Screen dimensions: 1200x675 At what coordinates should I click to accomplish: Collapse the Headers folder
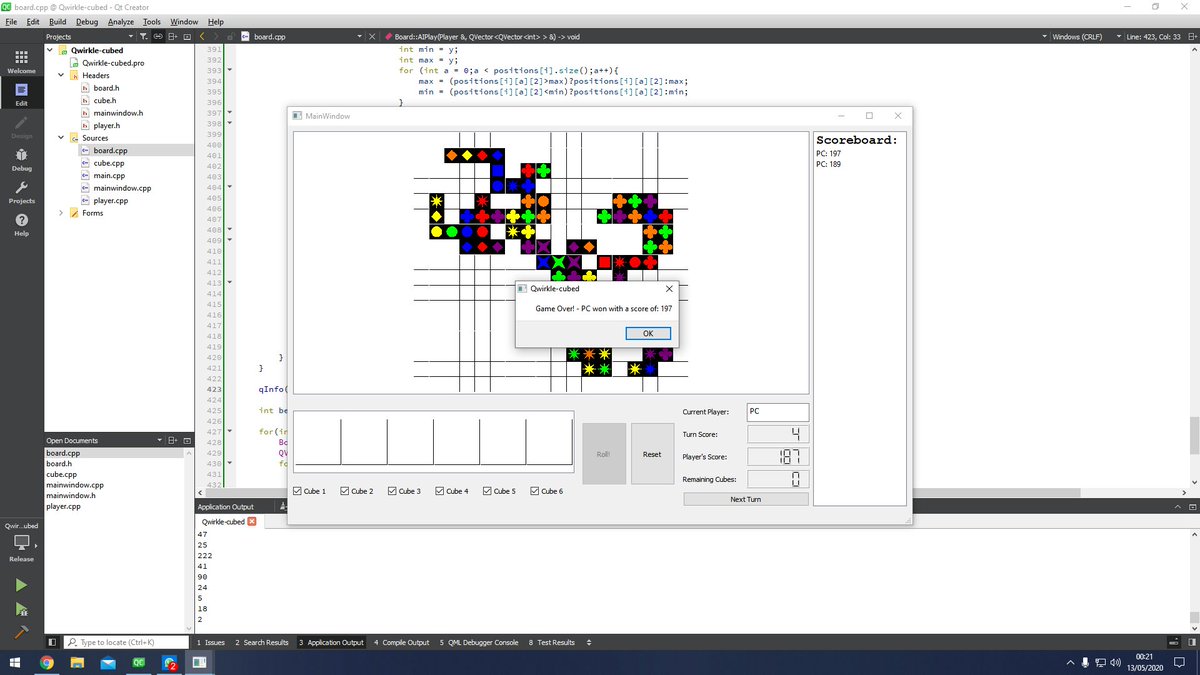[61, 75]
